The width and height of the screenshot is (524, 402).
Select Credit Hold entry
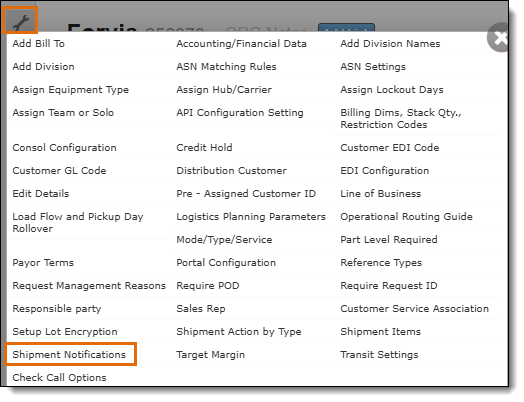tap(204, 147)
